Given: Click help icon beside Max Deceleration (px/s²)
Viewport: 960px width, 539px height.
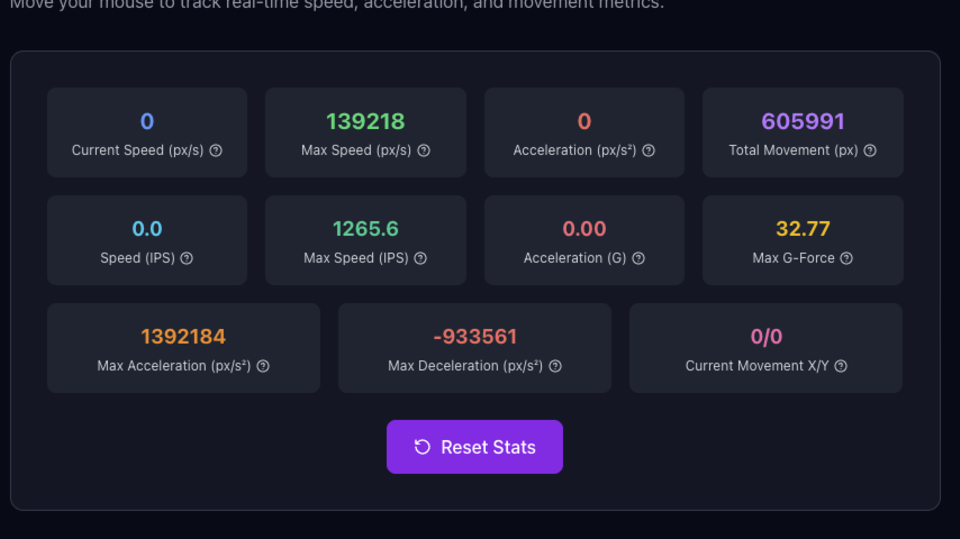Looking at the screenshot, I should pos(555,366).
